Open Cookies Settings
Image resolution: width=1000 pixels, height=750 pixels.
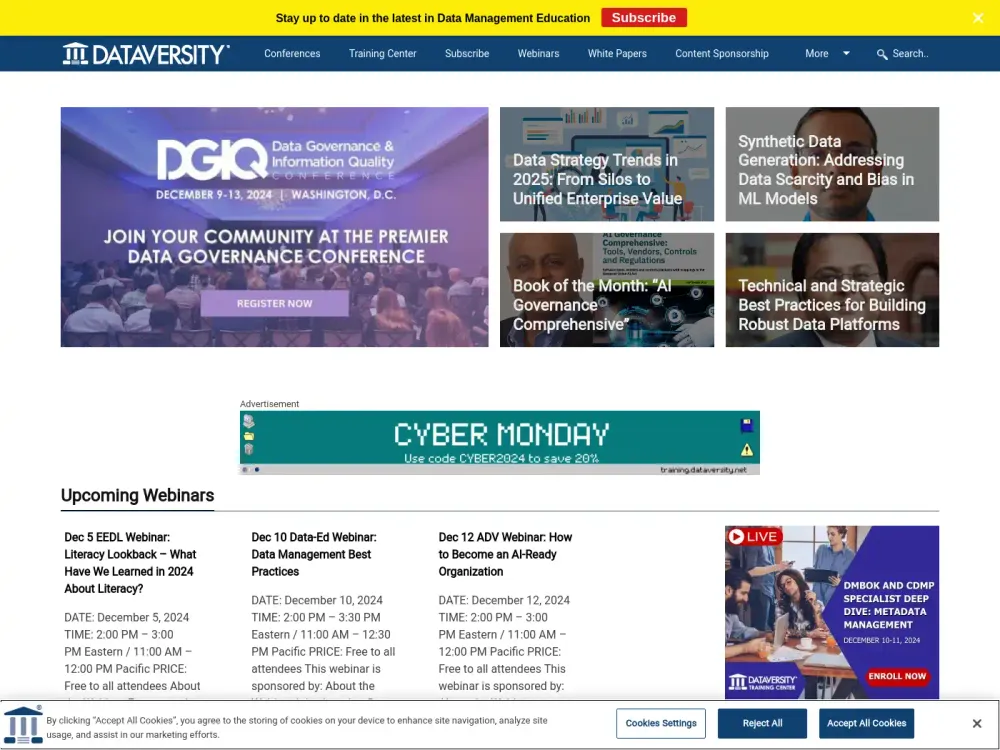660,723
